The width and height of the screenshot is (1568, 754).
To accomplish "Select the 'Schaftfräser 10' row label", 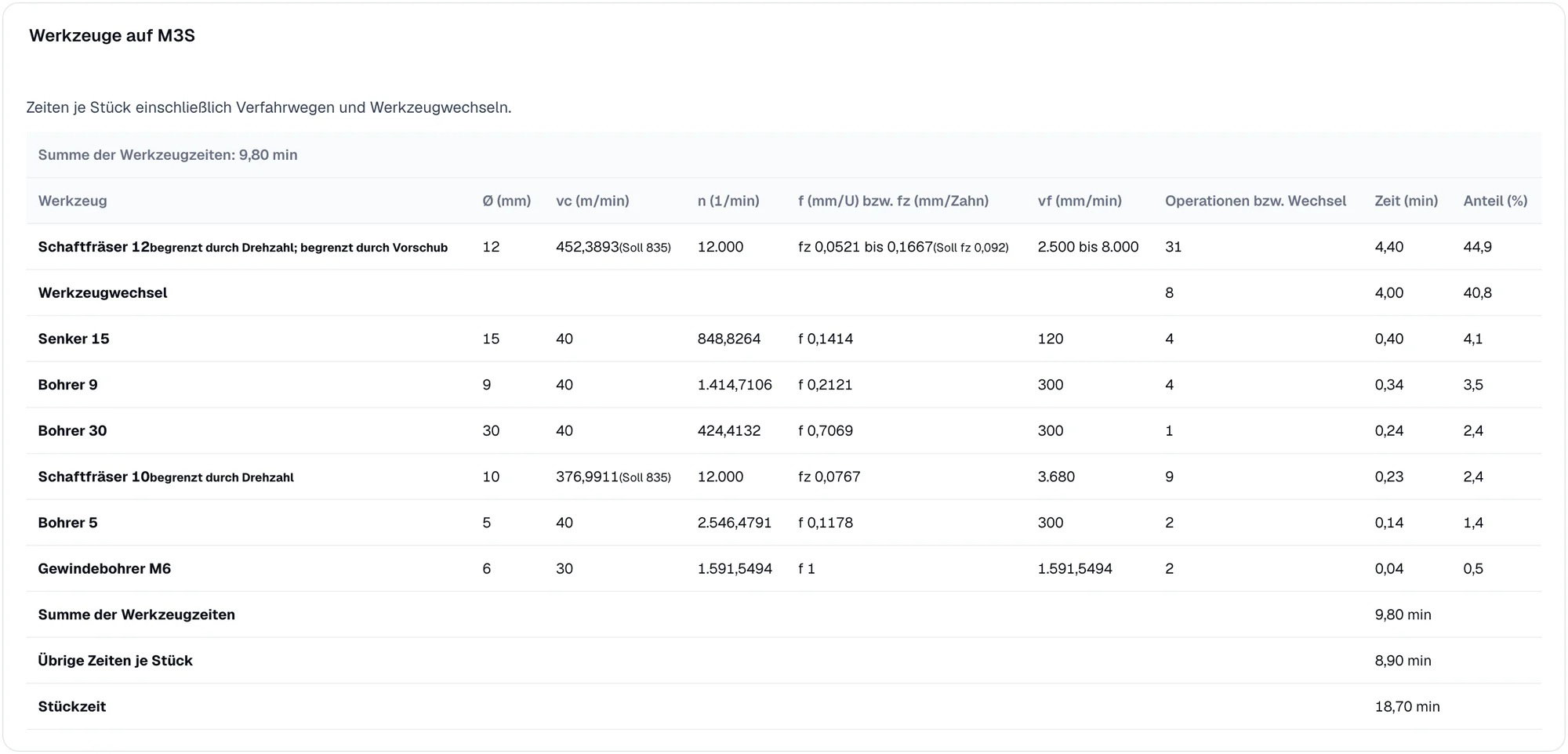I will (x=93, y=477).
